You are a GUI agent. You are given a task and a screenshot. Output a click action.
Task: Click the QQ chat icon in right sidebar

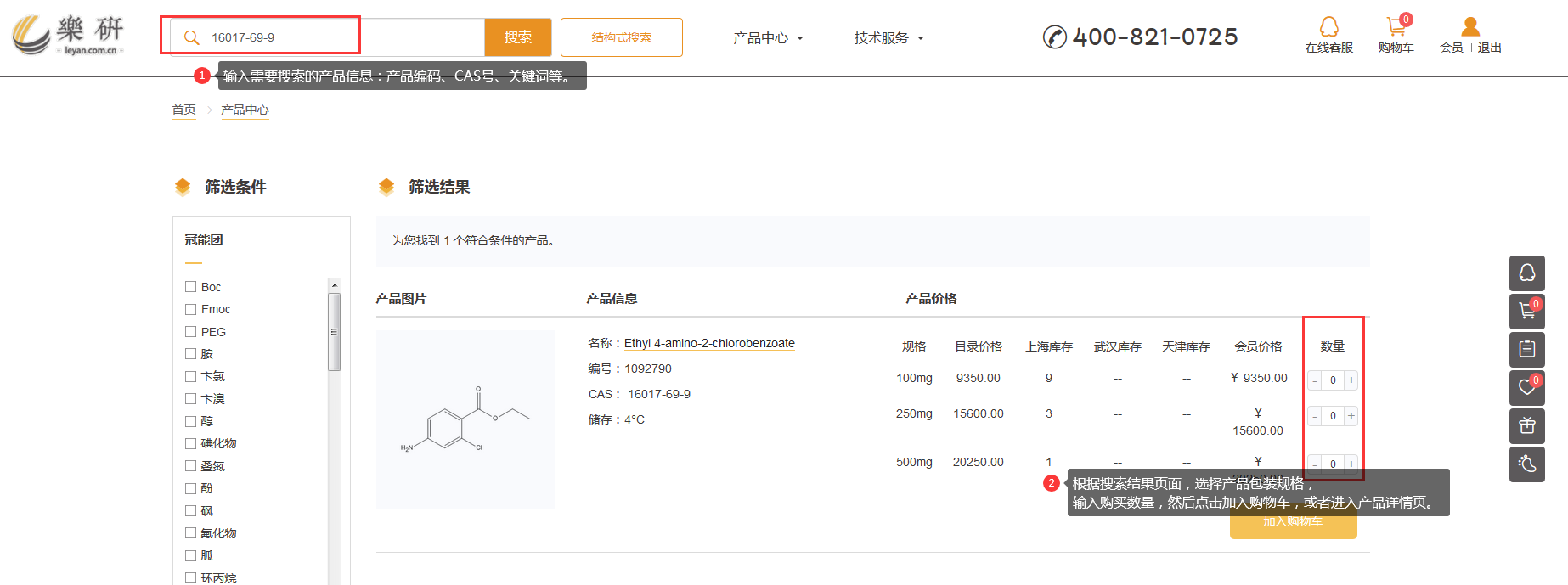[x=1526, y=273]
